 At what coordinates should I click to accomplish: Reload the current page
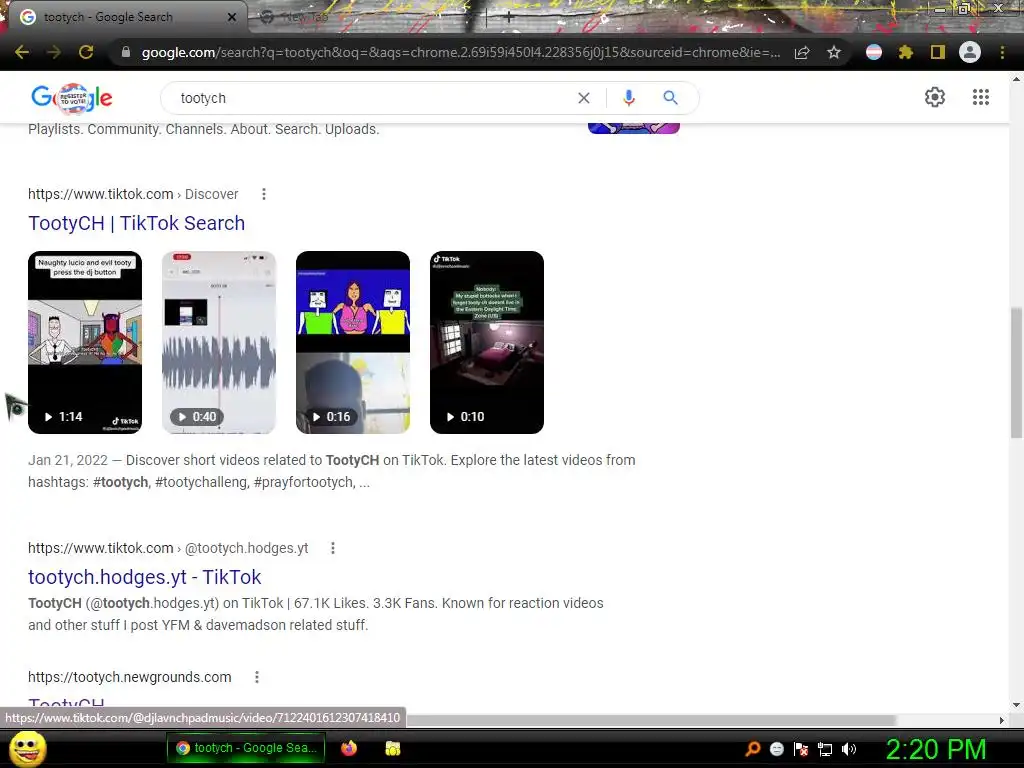click(x=86, y=52)
